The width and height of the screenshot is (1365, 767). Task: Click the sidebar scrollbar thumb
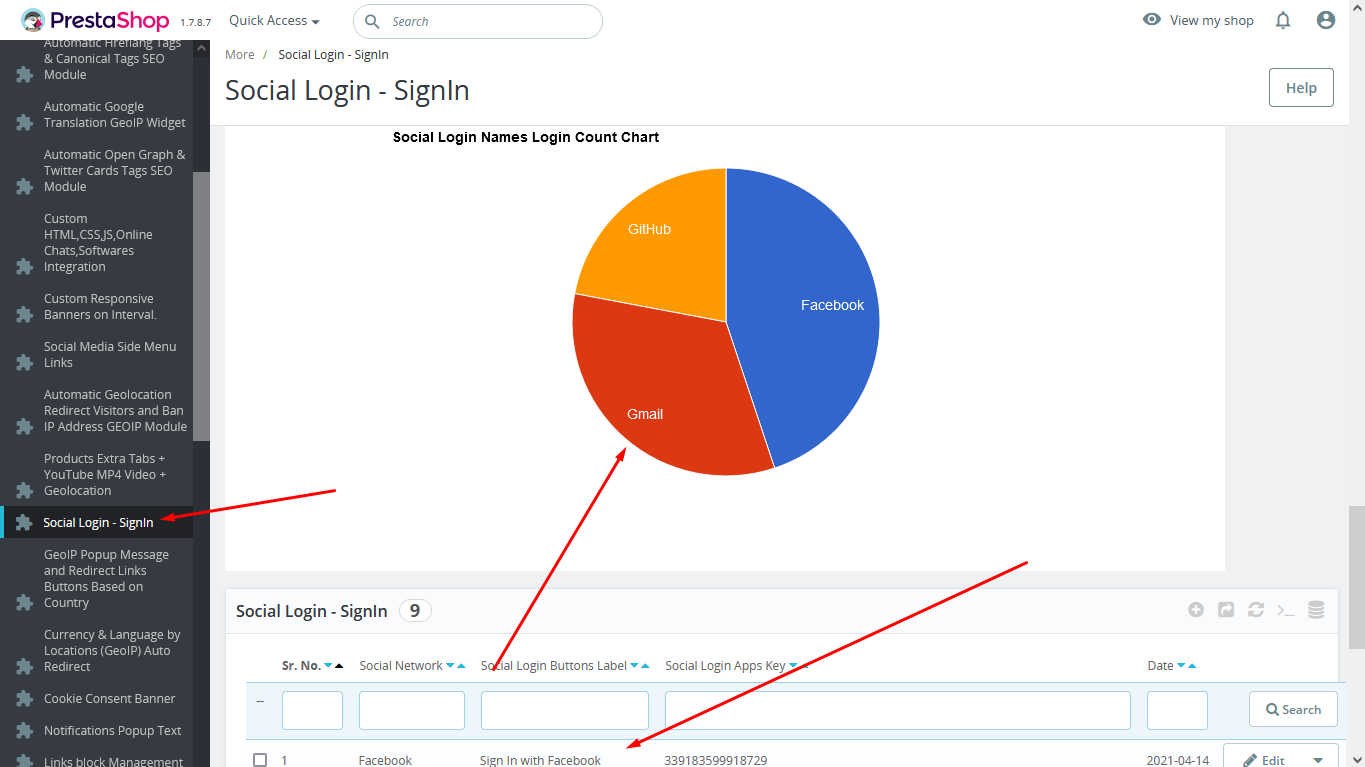(x=202, y=305)
